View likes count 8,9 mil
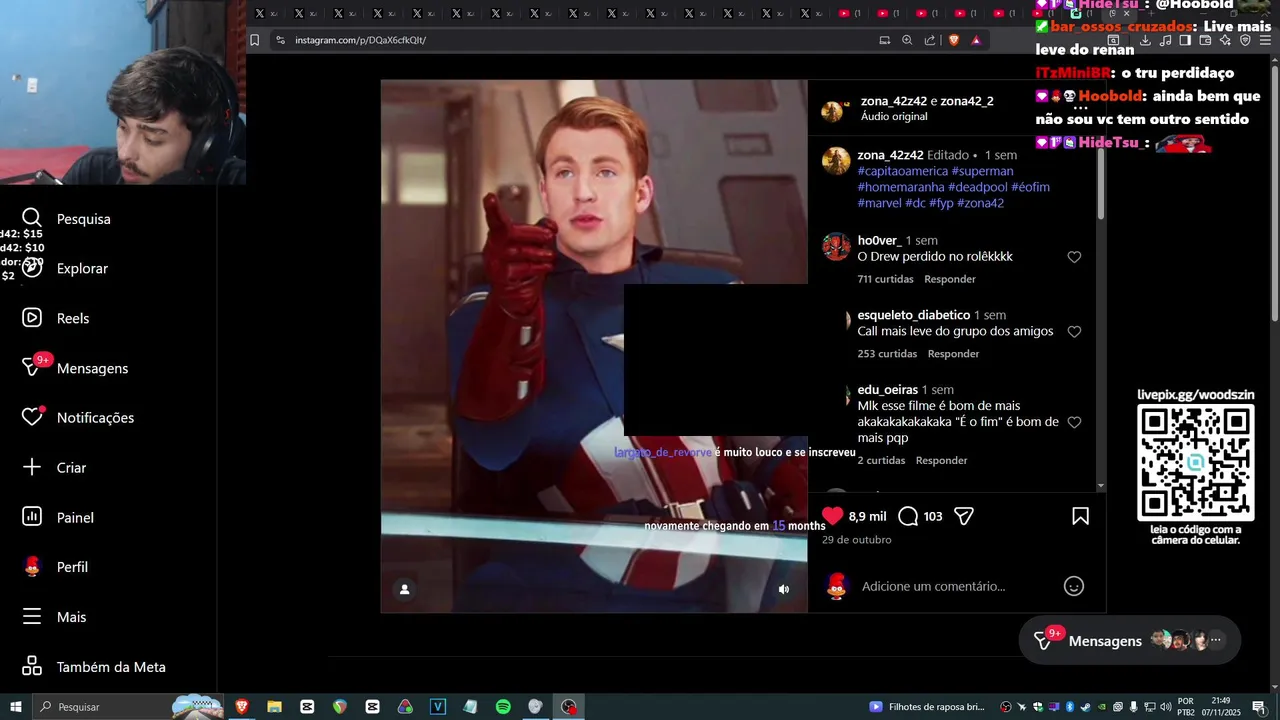 tap(867, 516)
